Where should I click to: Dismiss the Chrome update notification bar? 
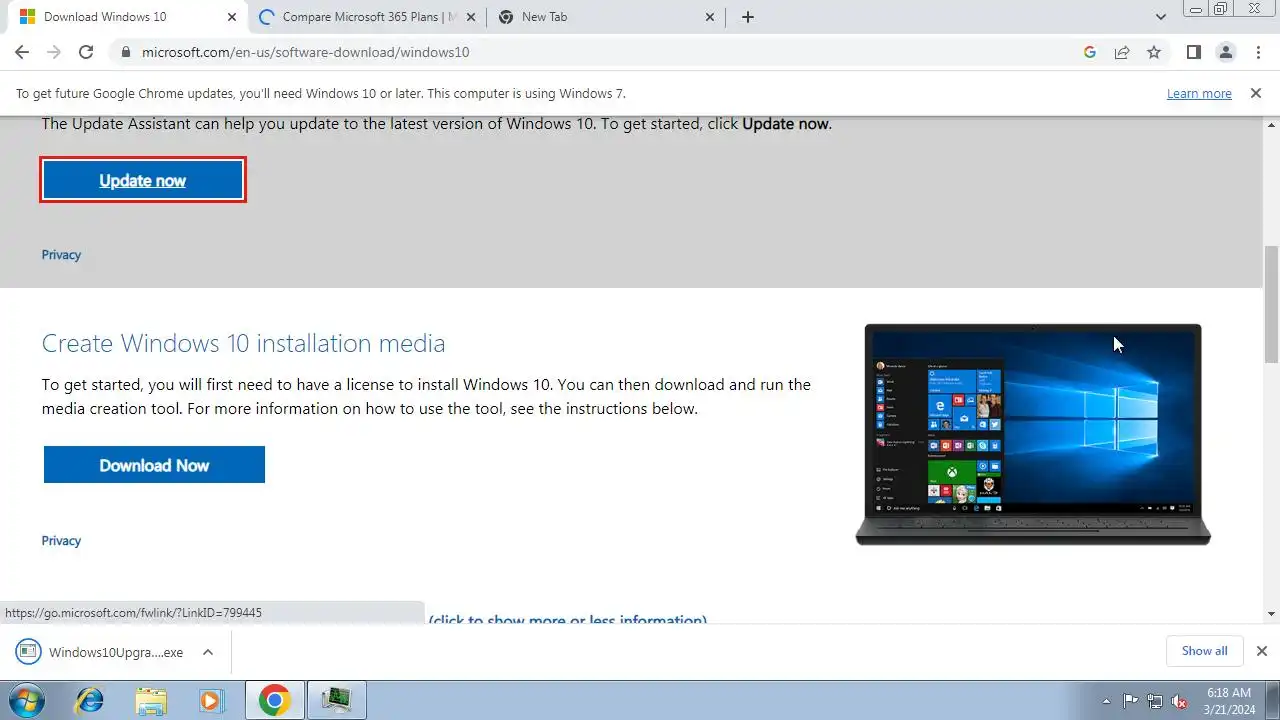click(x=1255, y=93)
